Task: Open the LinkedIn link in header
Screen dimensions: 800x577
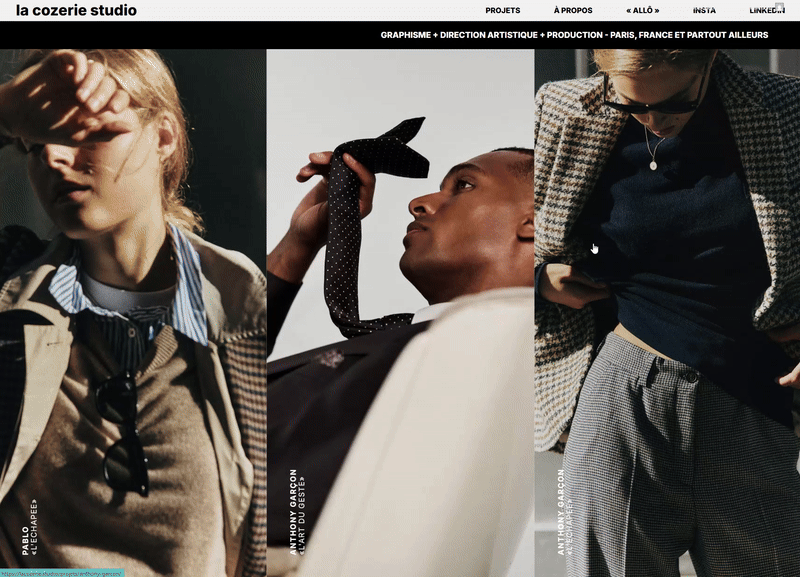Action: (765, 11)
